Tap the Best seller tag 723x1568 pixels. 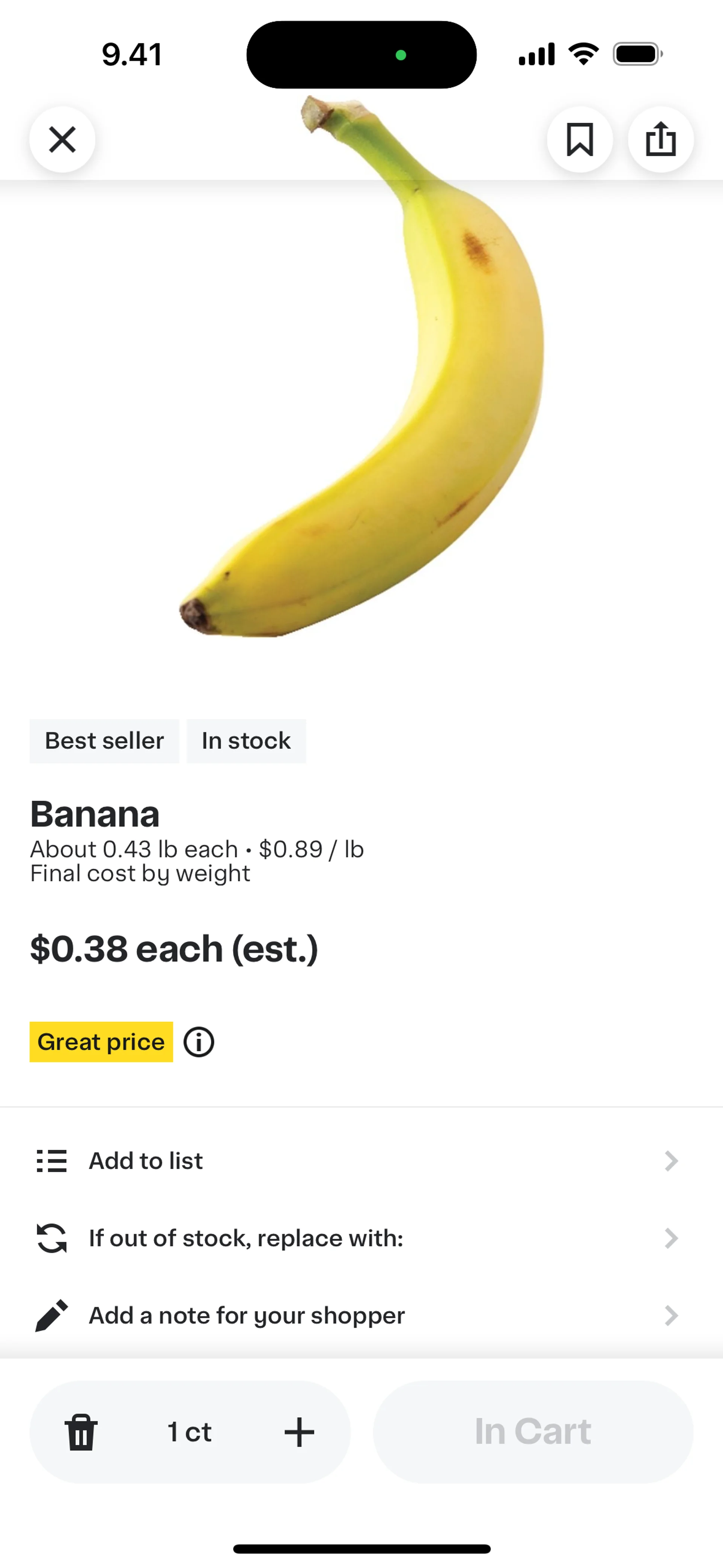104,741
